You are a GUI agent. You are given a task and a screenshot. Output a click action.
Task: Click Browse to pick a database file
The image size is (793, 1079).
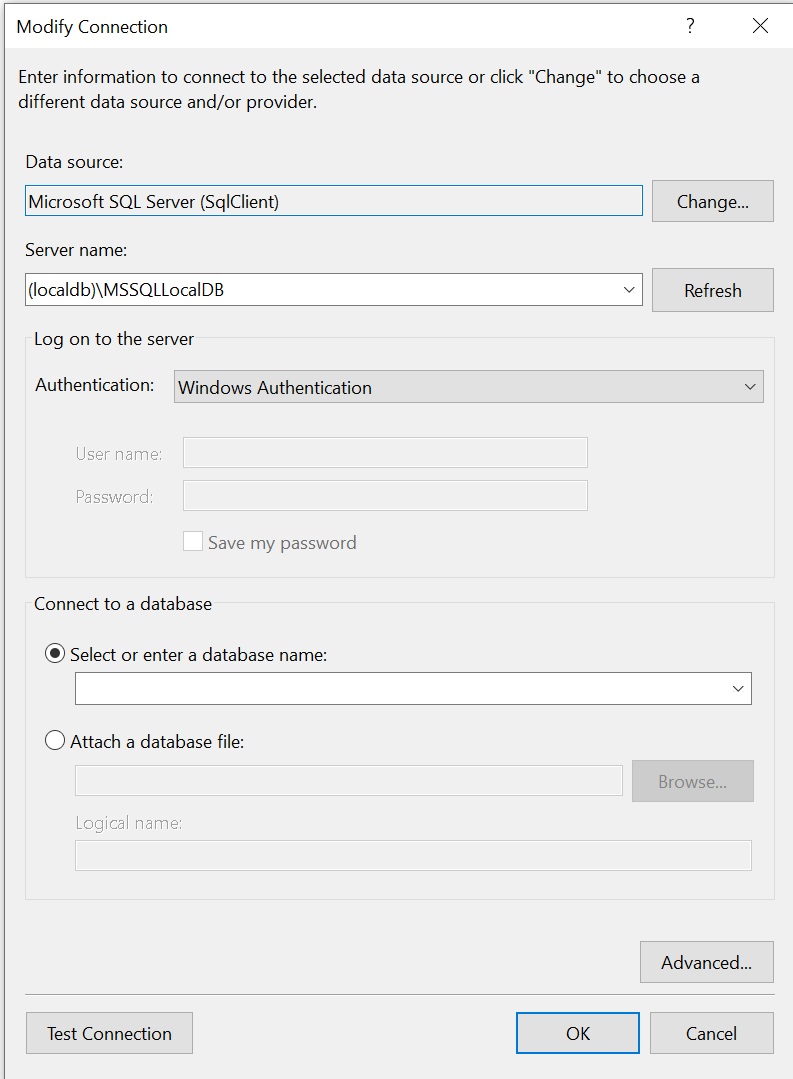[x=692, y=781]
